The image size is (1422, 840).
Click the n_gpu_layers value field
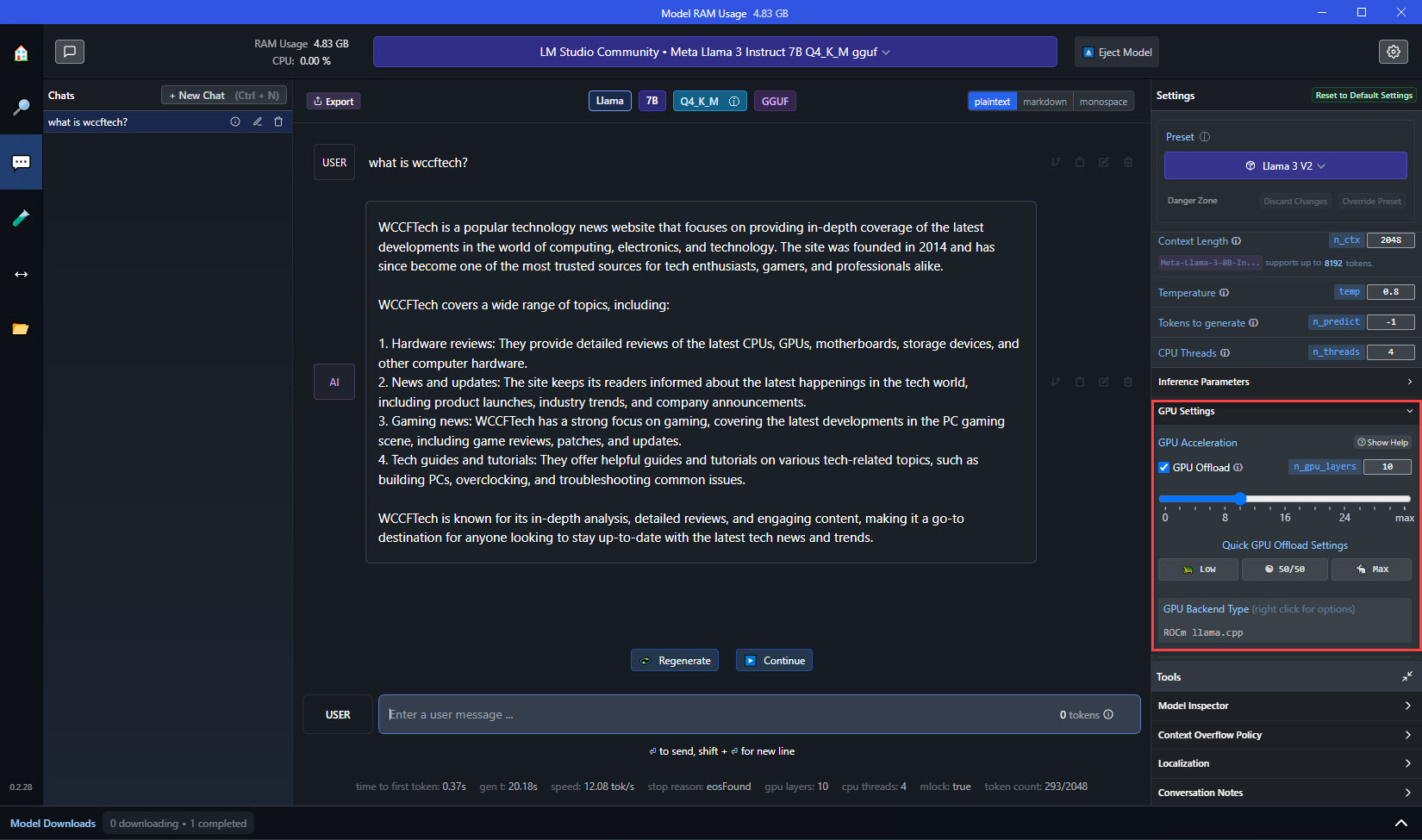pyautogui.click(x=1388, y=467)
